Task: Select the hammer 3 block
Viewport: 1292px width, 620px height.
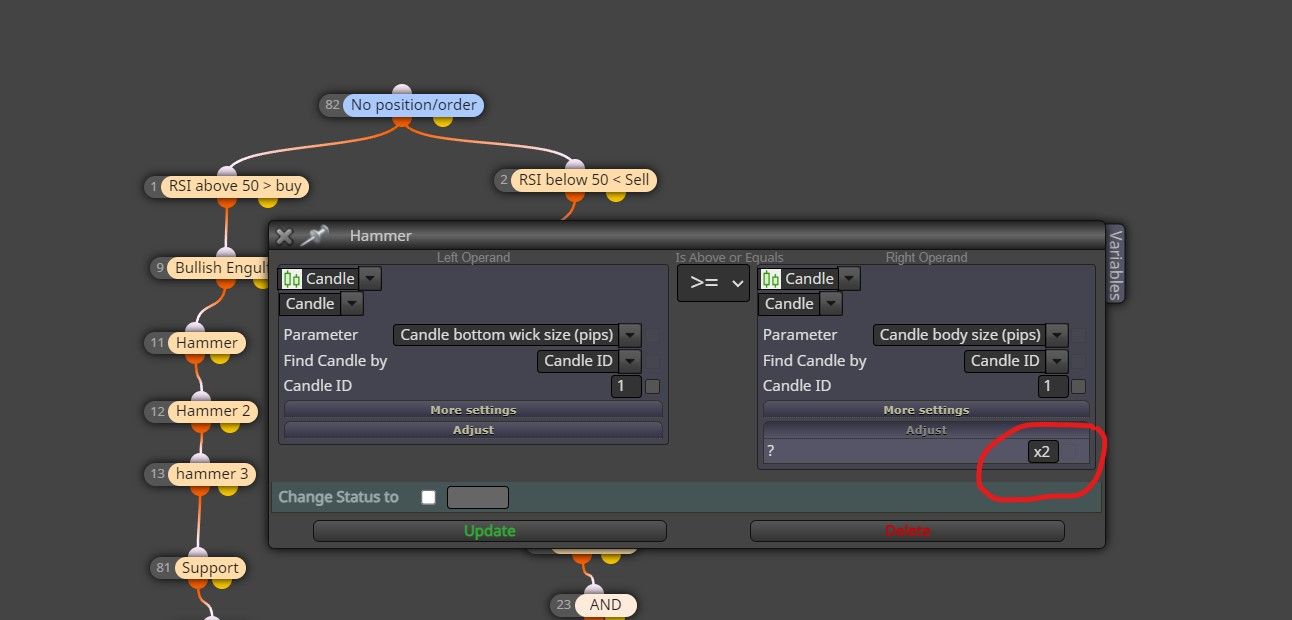Action: point(211,473)
